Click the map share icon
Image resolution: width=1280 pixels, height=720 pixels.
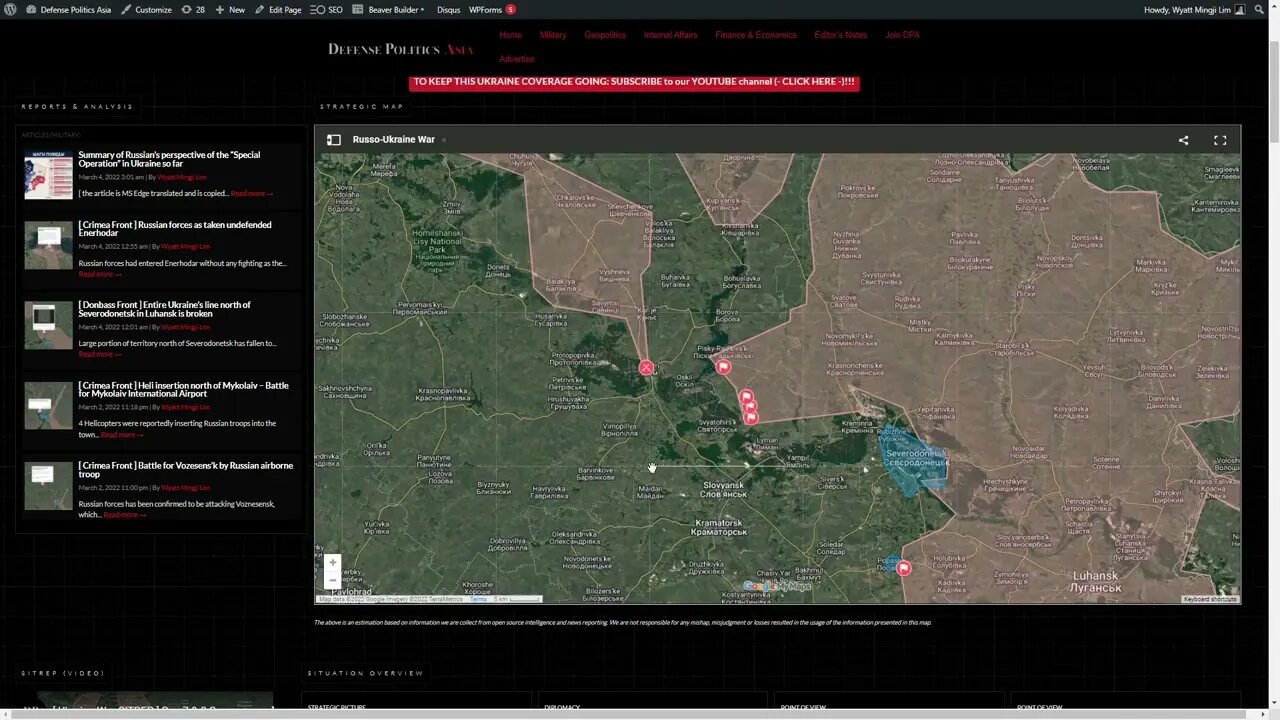click(1183, 140)
